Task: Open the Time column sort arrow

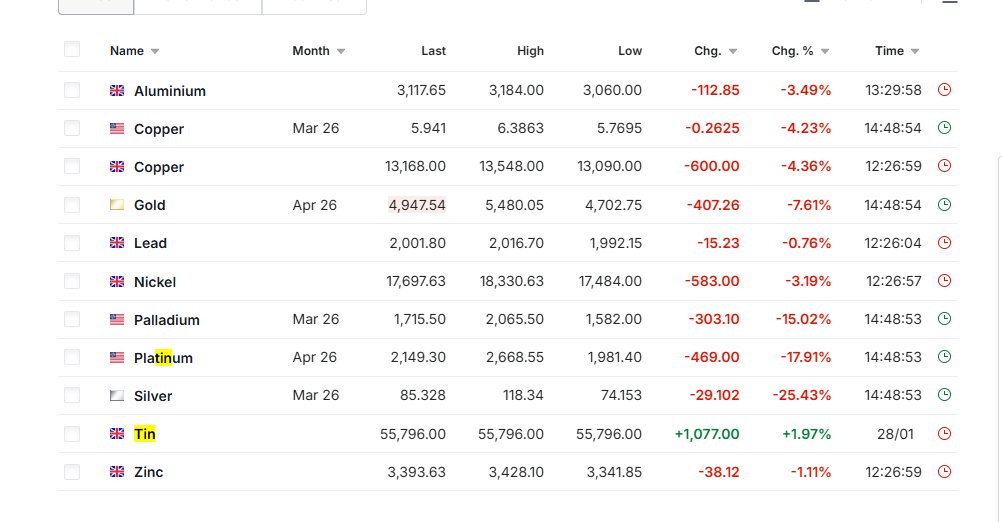Action: (x=915, y=52)
